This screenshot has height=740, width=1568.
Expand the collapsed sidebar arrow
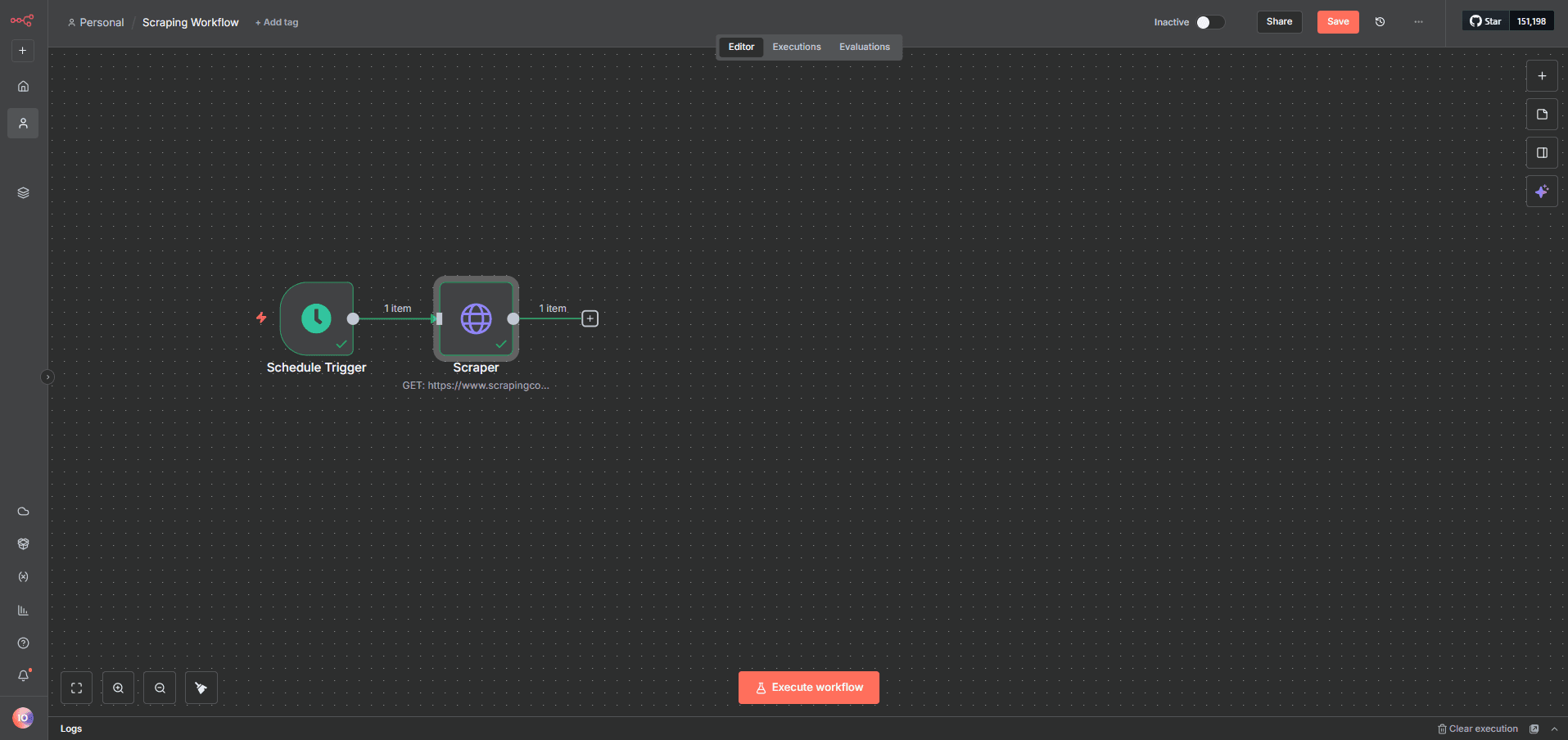point(47,377)
